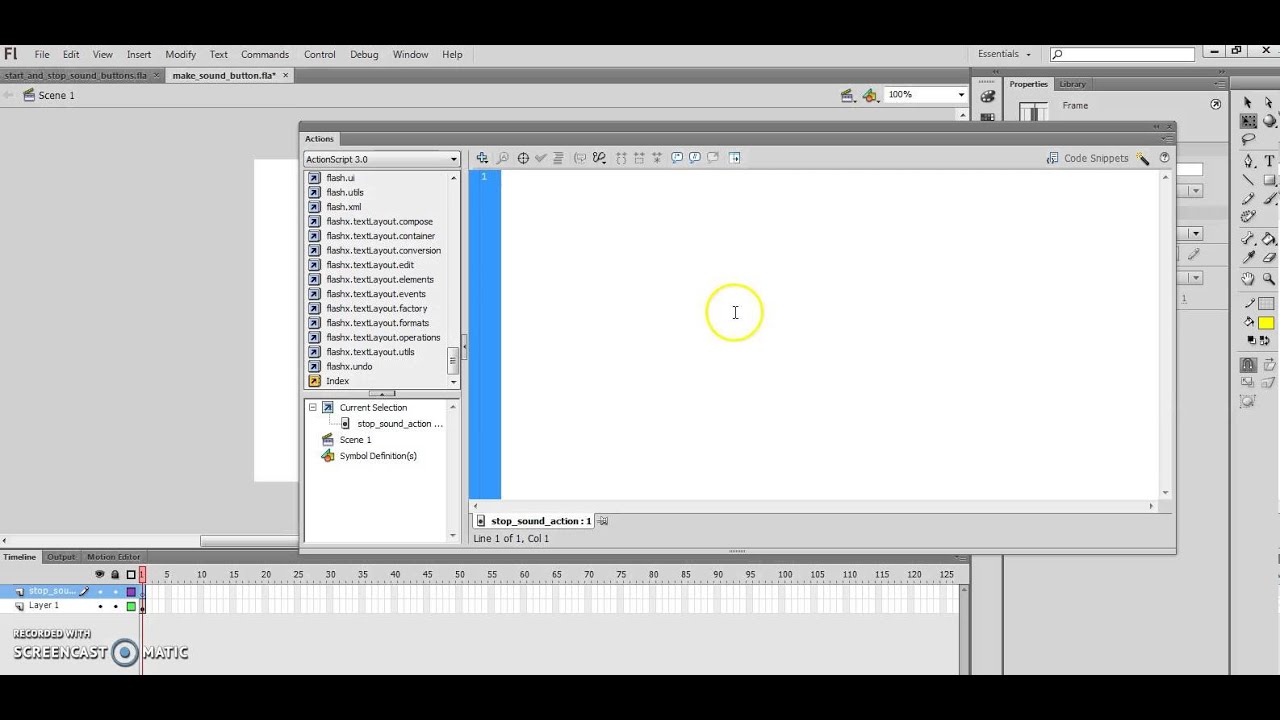Click Add new item to script icon
This screenshot has height=720, width=1280.
[x=482, y=158]
